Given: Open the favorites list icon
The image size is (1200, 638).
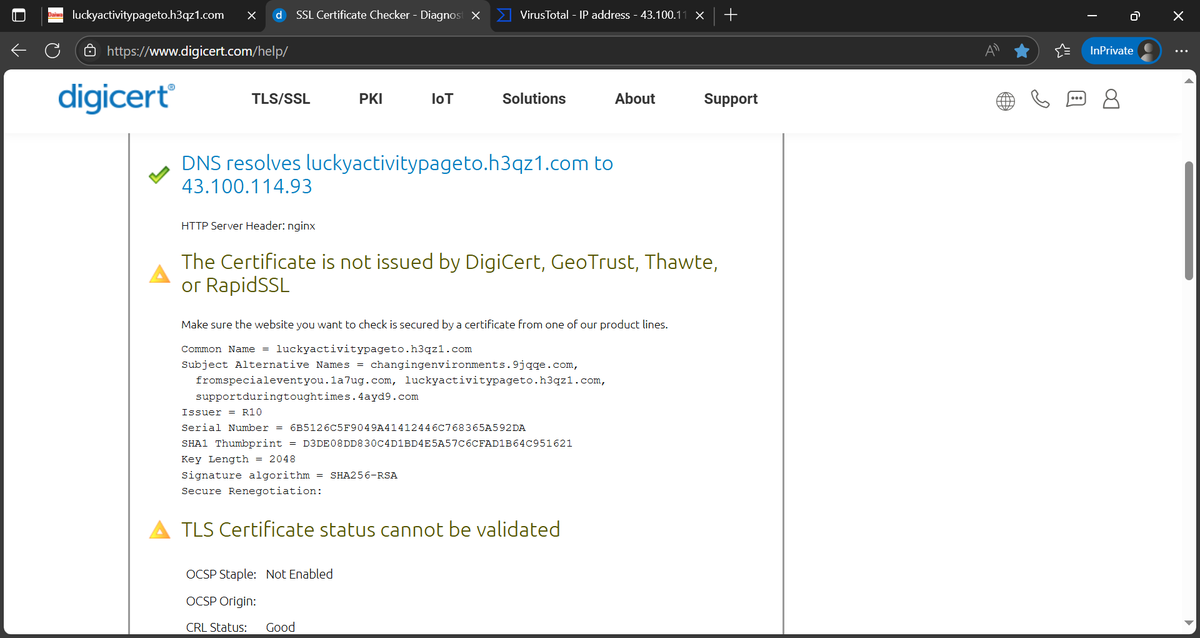Looking at the screenshot, I should pyautogui.click(x=1062, y=51).
